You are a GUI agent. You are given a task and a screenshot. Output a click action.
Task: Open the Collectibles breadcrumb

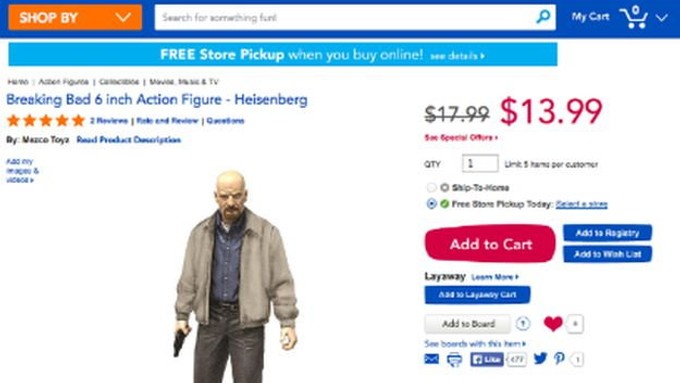(x=119, y=82)
